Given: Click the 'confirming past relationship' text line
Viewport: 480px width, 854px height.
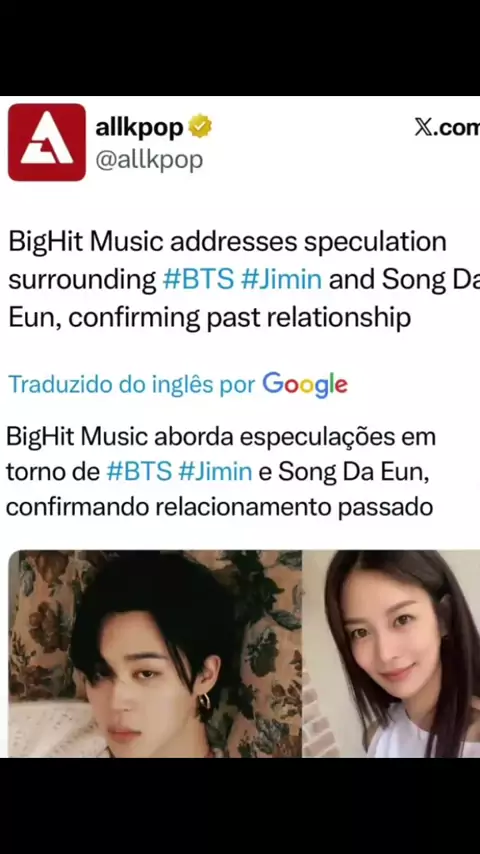Looking at the screenshot, I should (209, 319).
